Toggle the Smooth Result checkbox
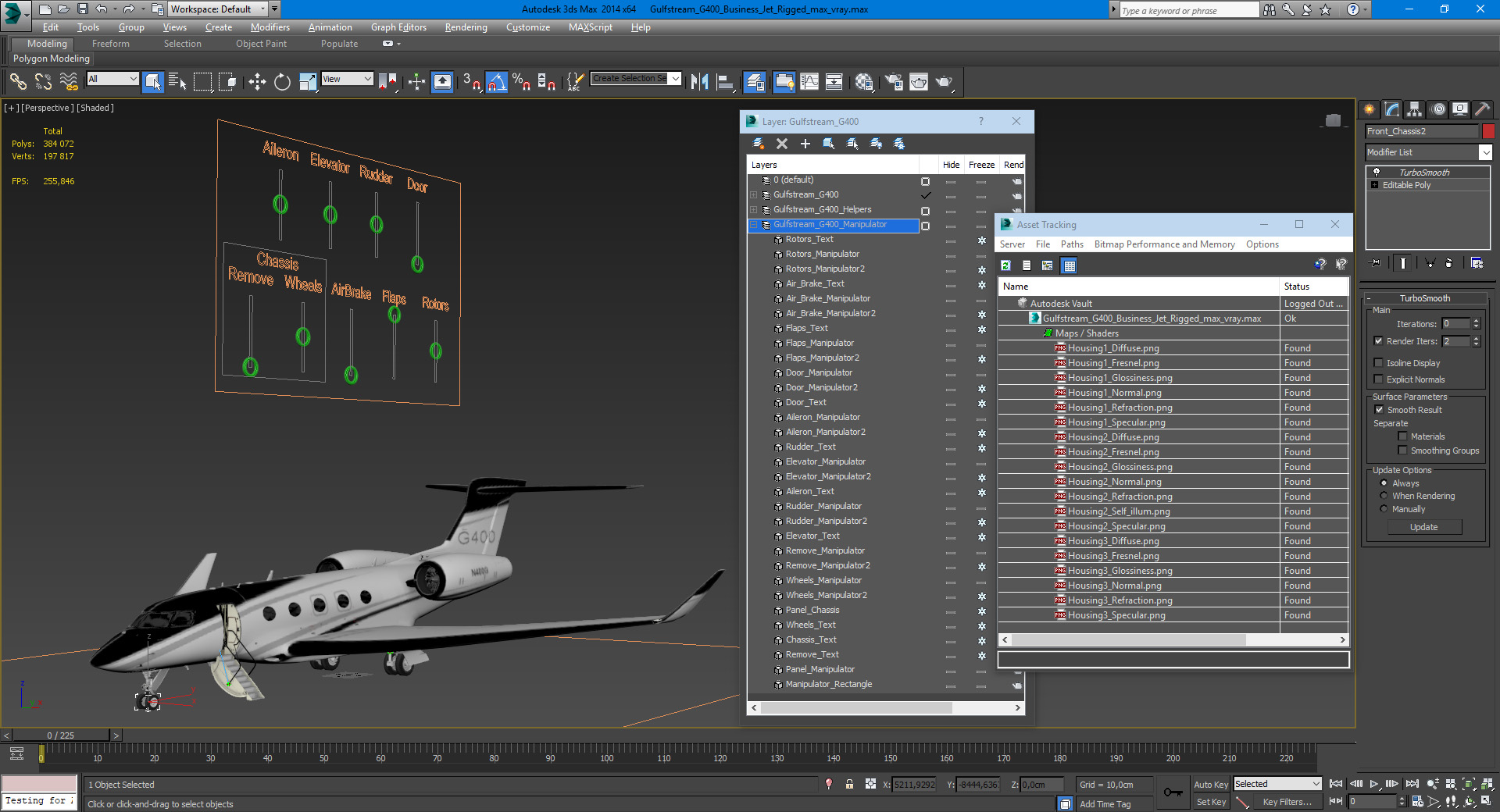Image resolution: width=1500 pixels, height=812 pixels. point(1379,409)
